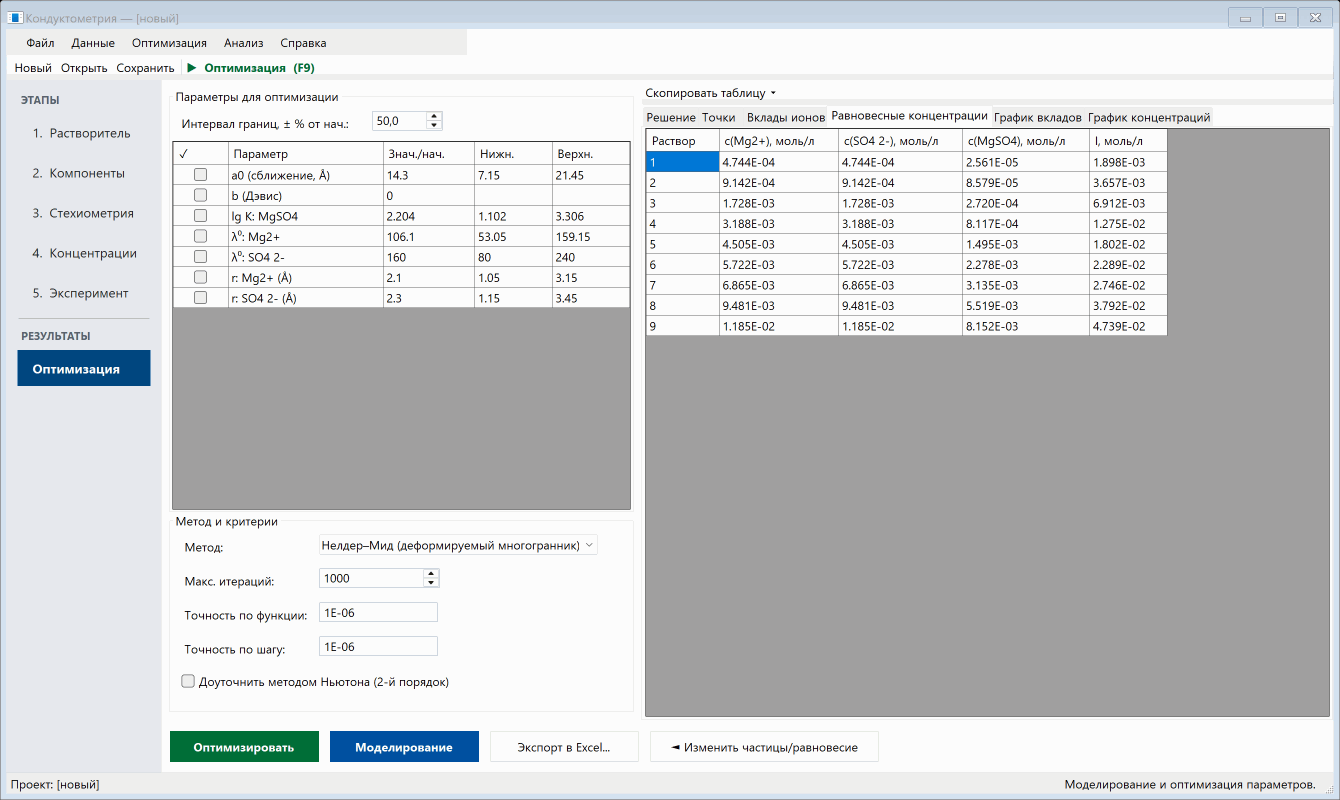The height and width of the screenshot is (800, 1340).
Task: Increase the Интервал границ value with up arrow
Action: coord(434,116)
